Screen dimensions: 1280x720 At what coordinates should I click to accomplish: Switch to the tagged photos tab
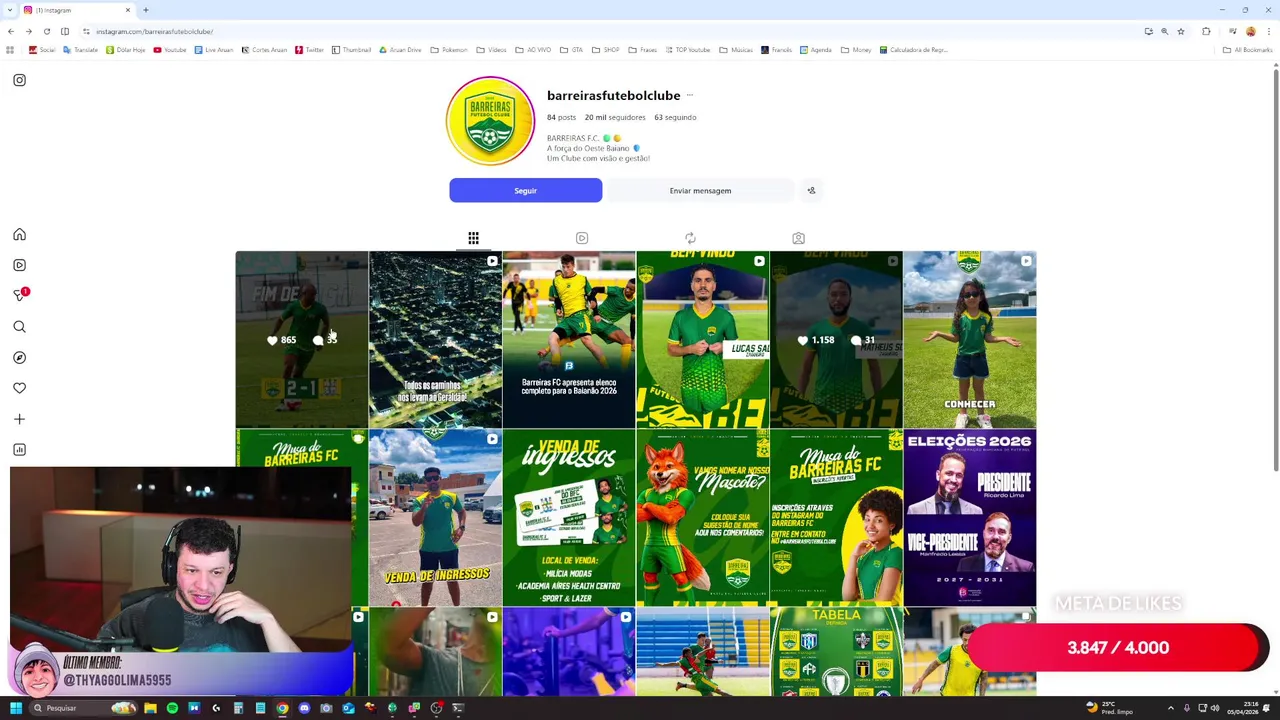[798, 238]
